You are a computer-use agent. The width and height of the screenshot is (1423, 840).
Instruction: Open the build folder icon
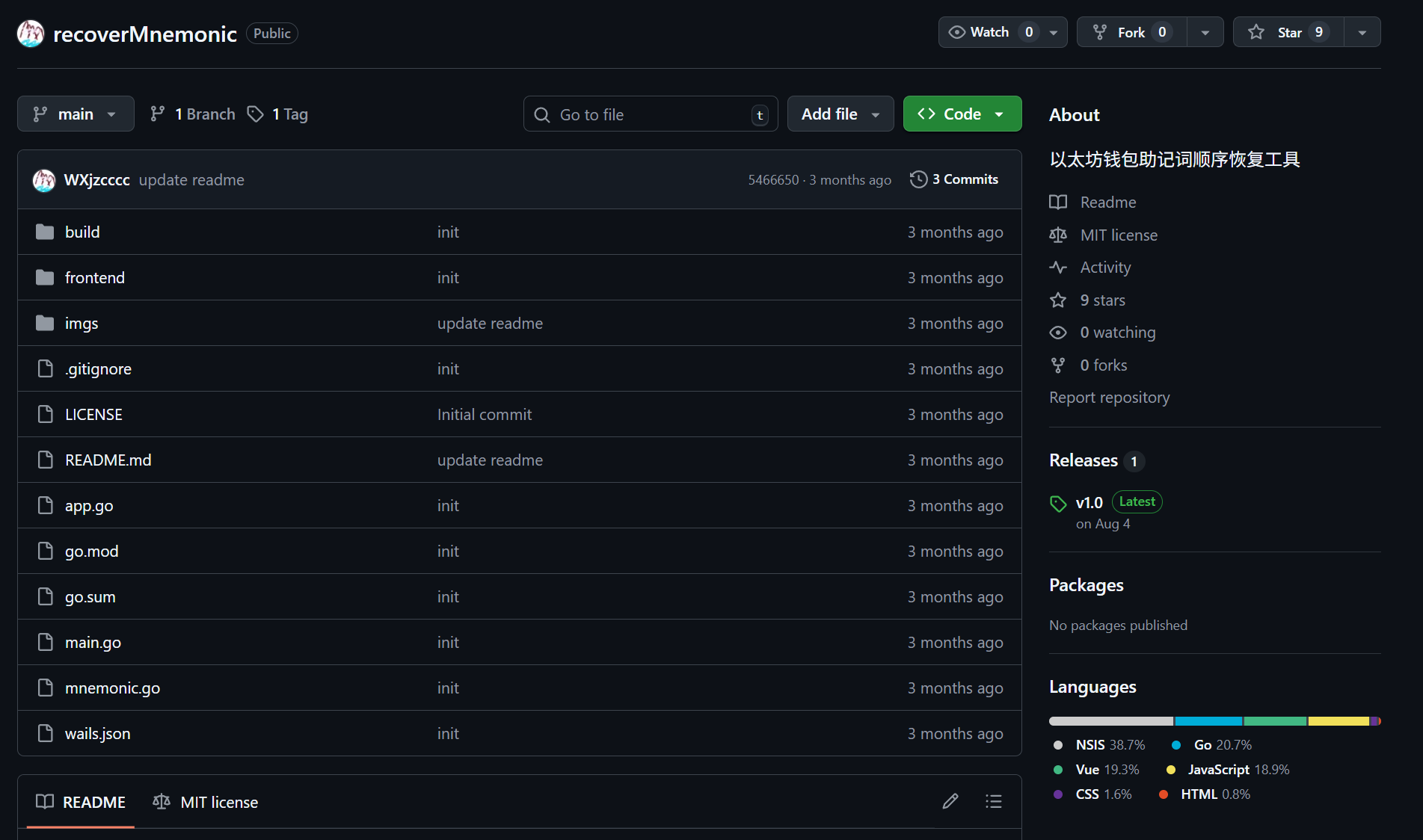pos(45,232)
